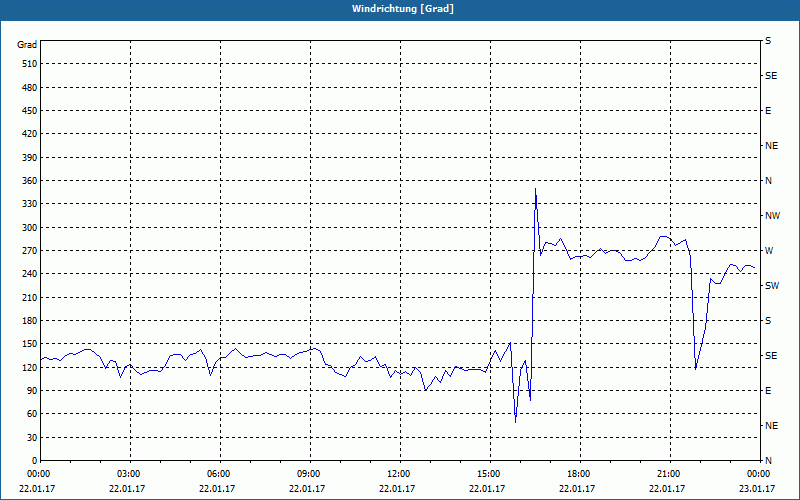Viewport: 800px width, 500px height.
Task: Click the 150 degree axis label
Action: (30, 344)
